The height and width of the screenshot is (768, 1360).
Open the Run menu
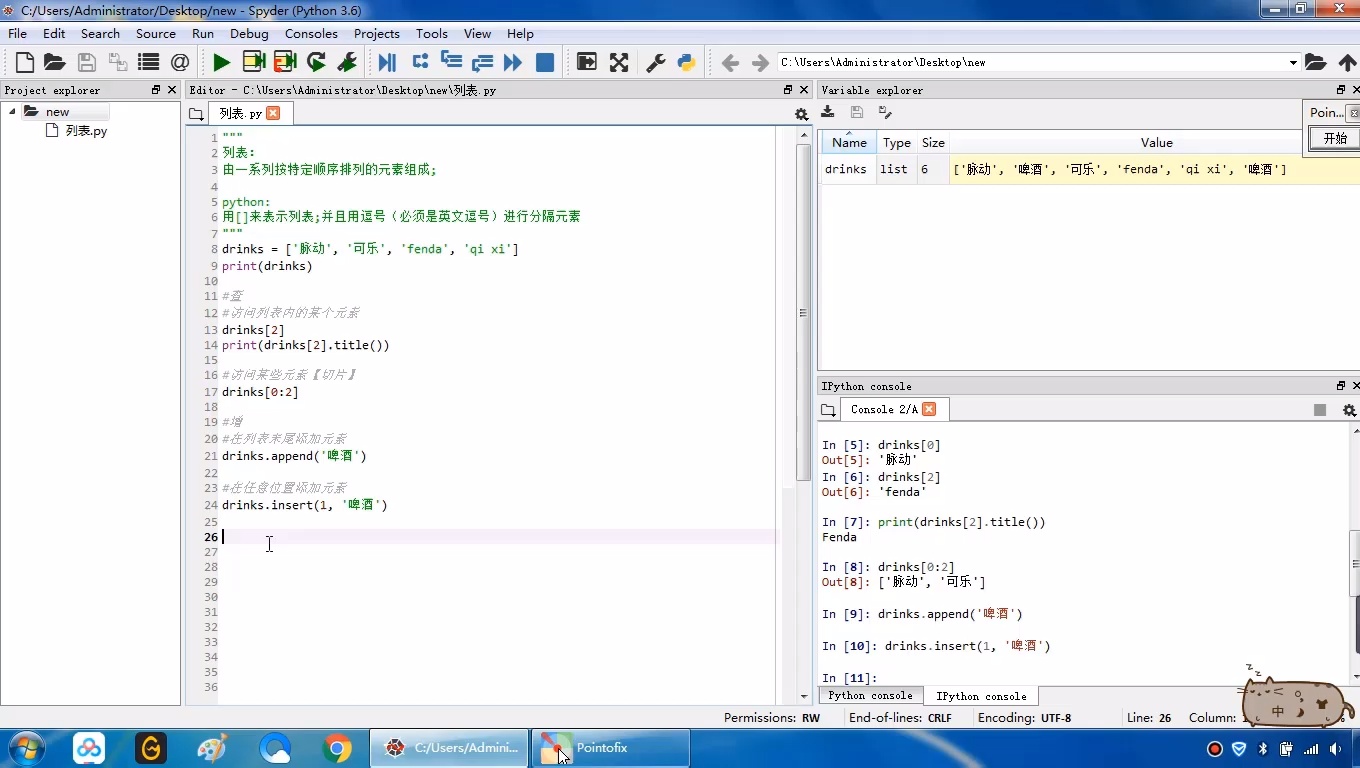(203, 33)
